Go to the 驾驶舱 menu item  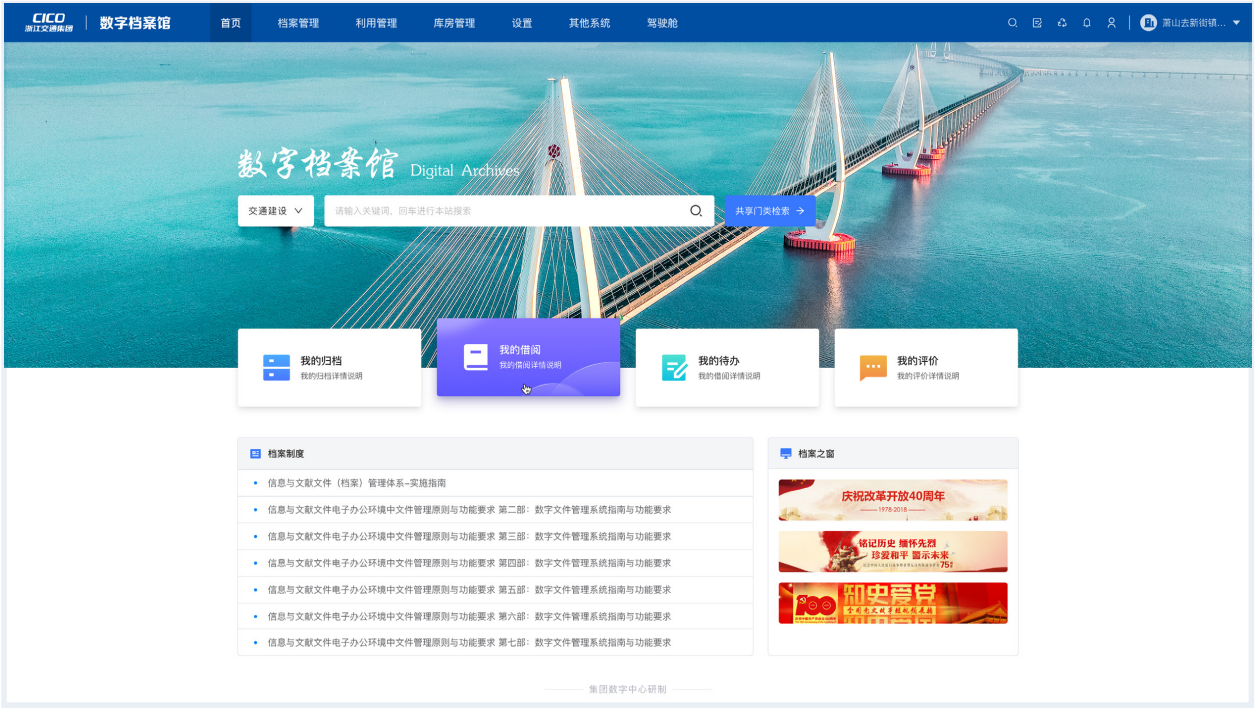tap(662, 23)
